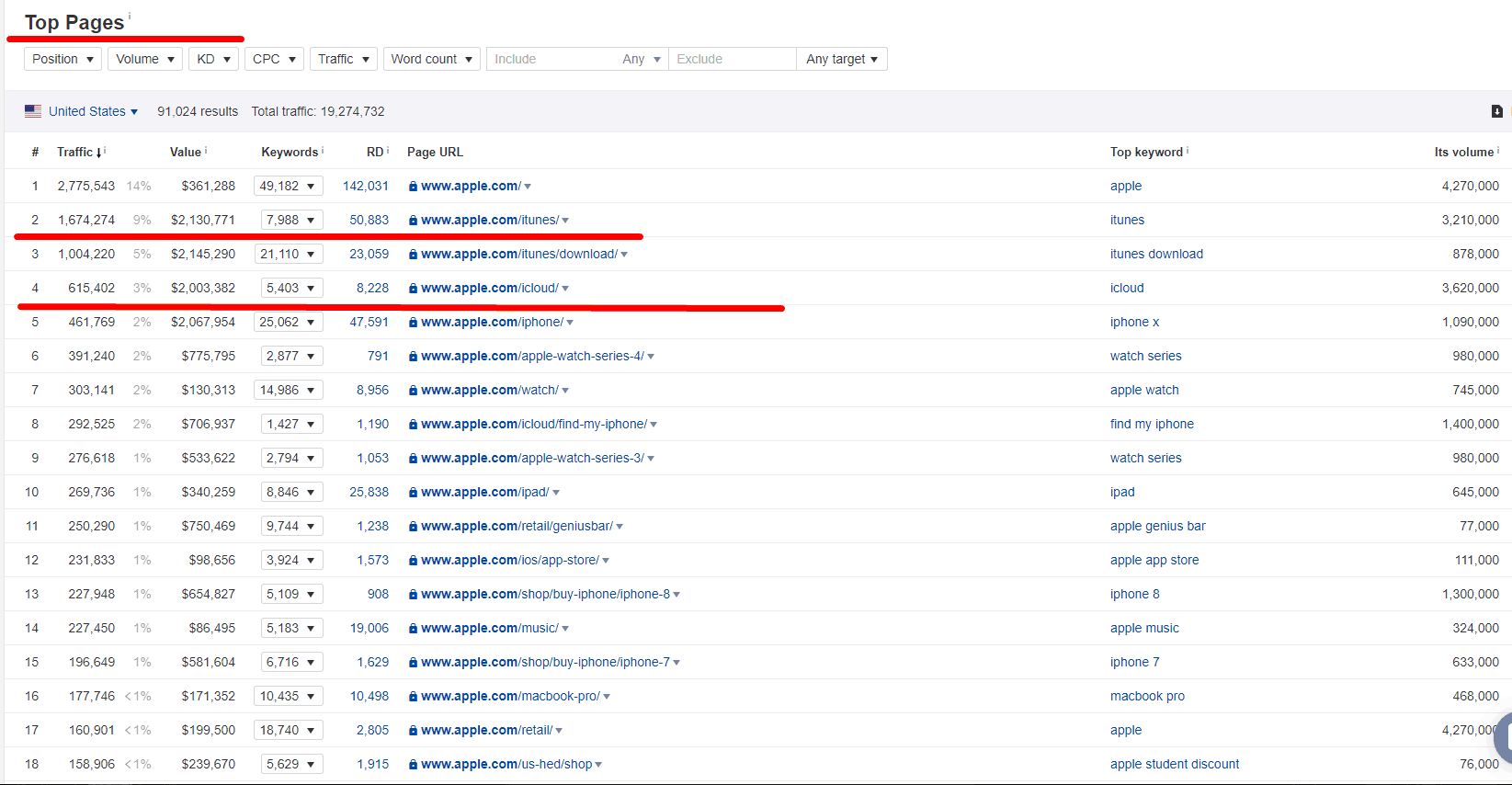Sort by the Value column header
The image size is (1512, 785).
coord(185,152)
